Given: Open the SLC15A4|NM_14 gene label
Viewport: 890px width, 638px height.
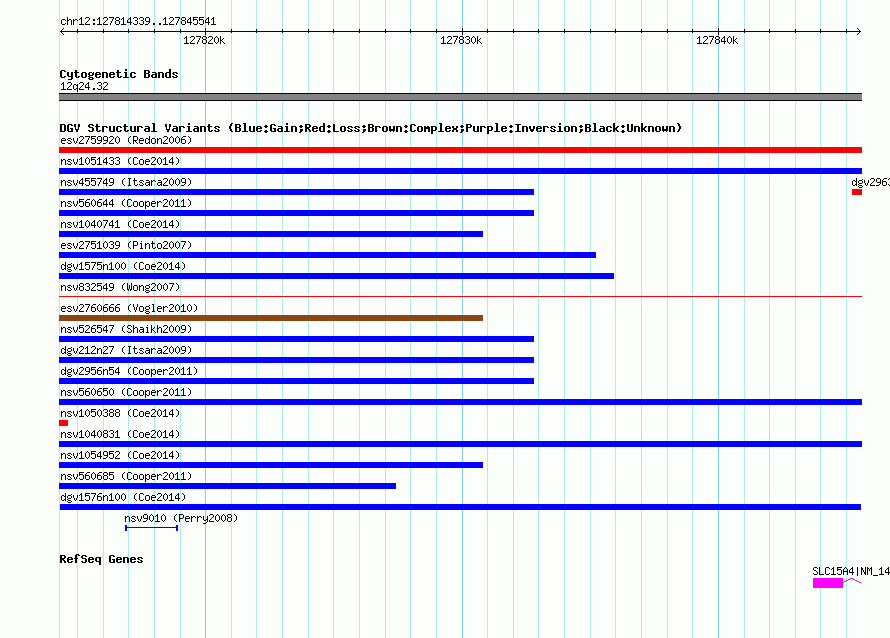Looking at the screenshot, I should [x=851, y=571].
